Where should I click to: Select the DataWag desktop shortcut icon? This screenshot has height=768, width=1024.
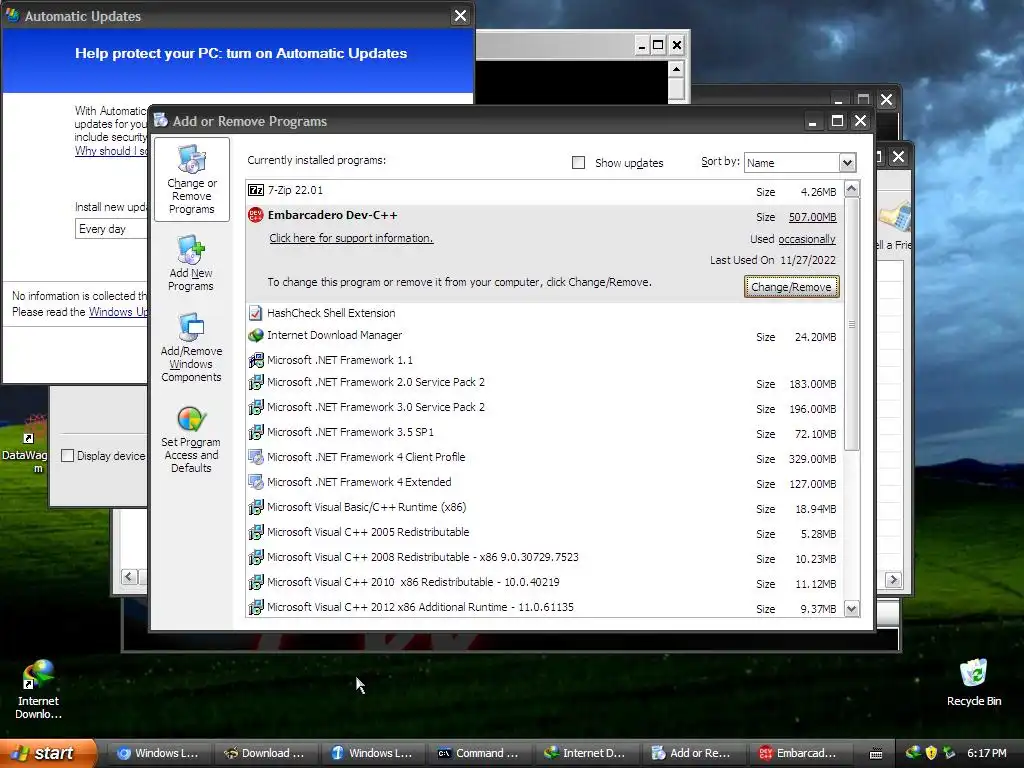25,444
